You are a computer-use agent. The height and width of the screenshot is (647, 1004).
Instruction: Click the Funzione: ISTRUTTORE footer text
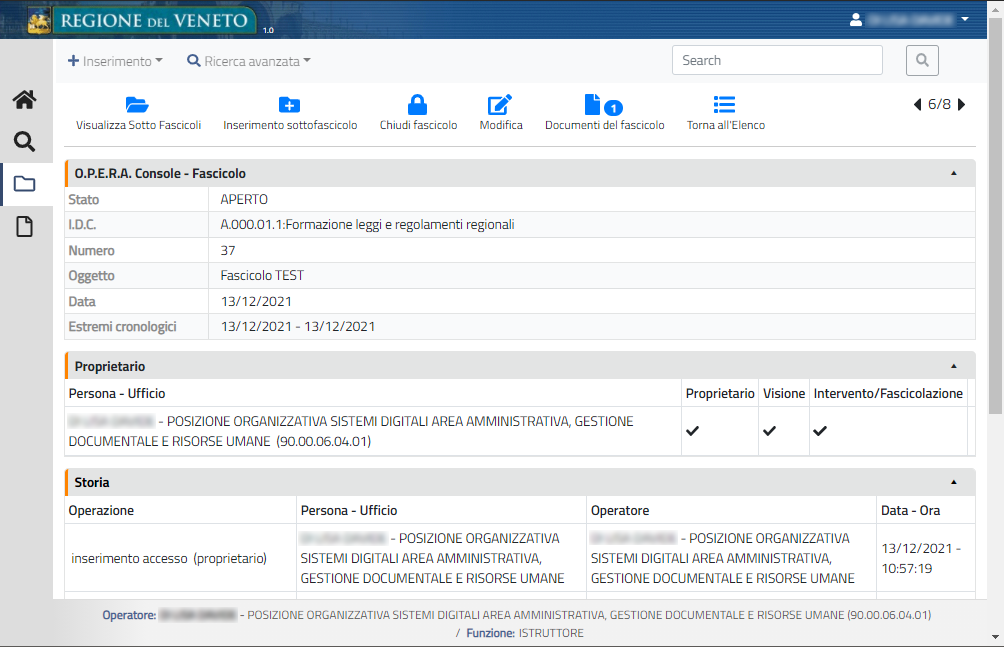pyautogui.click(x=525, y=633)
